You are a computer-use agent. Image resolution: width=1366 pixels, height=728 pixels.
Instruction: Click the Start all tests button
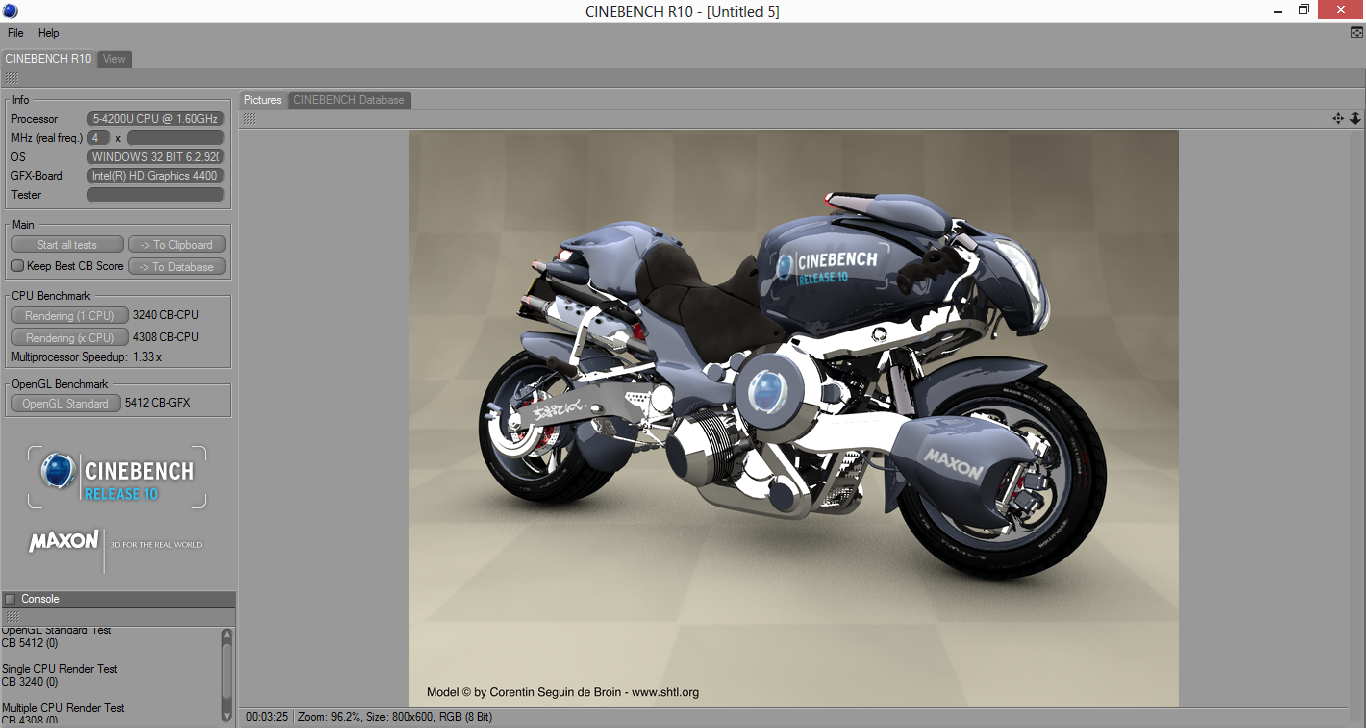pos(67,245)
